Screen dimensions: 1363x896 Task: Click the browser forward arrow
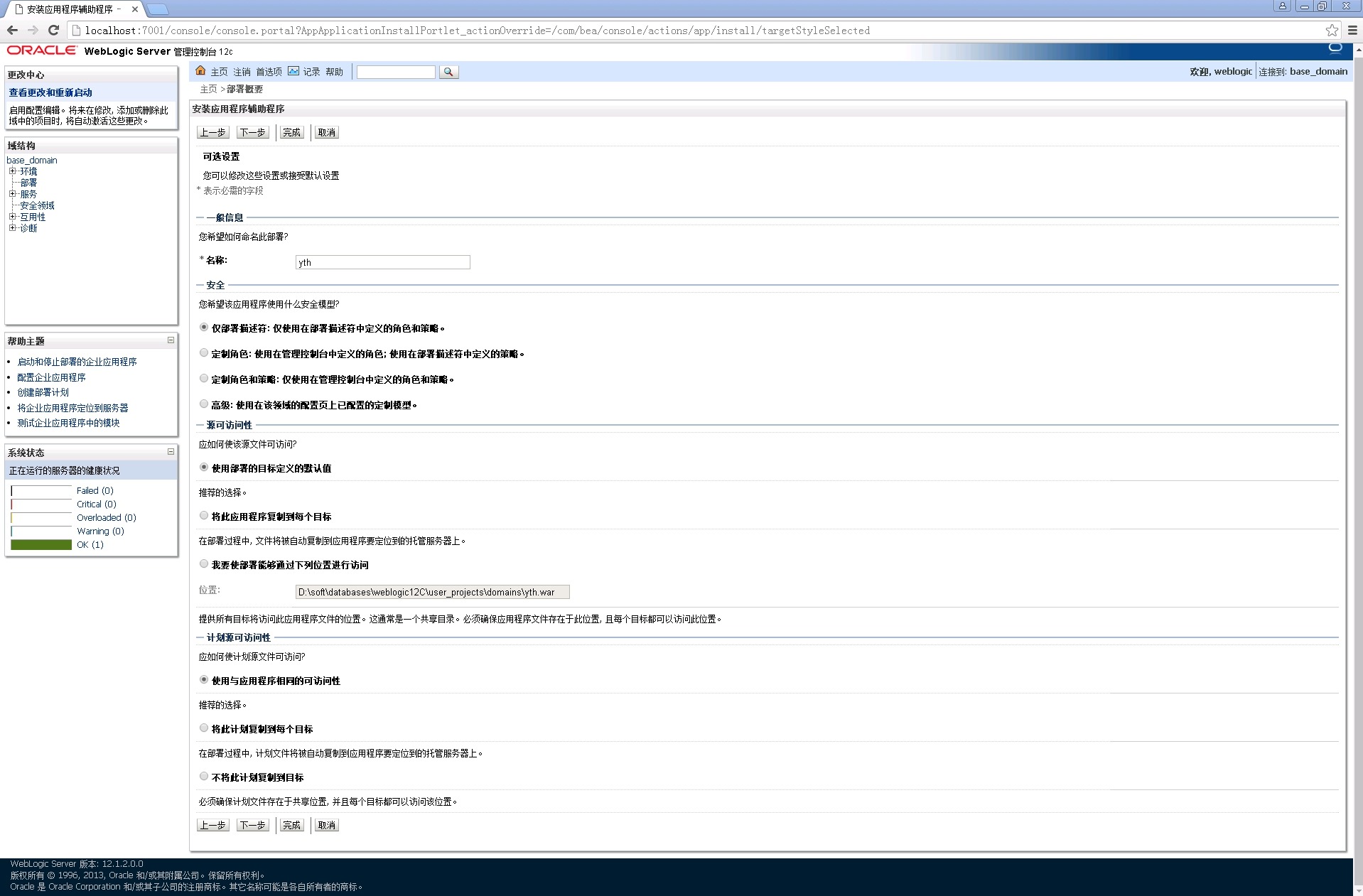(33, 30)
